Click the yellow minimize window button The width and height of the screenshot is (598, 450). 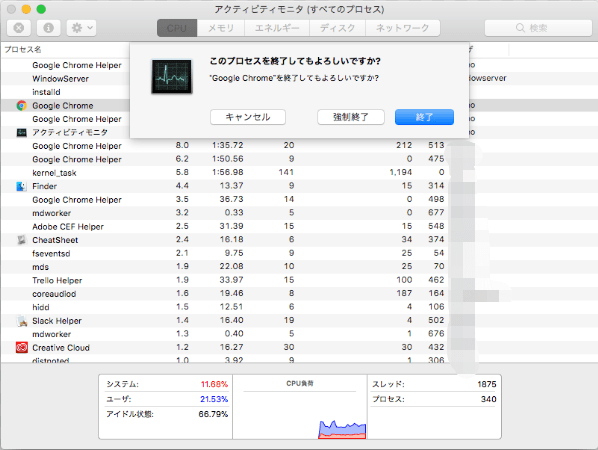coord(26,9)
